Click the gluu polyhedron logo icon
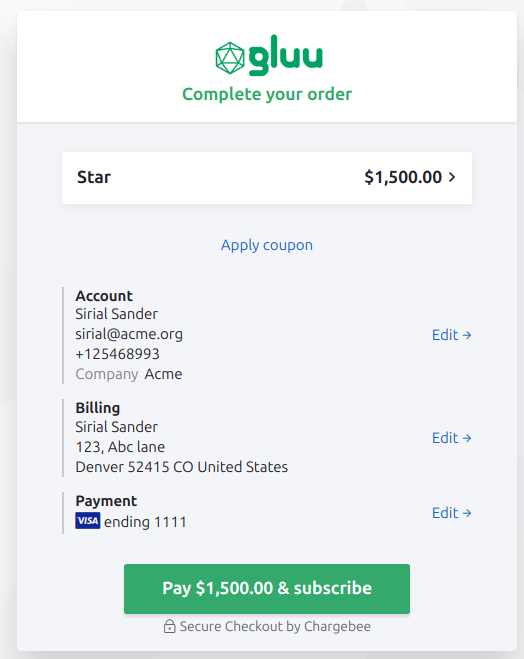The width and height of the screenshot is (524, 659). coord(230,58)
